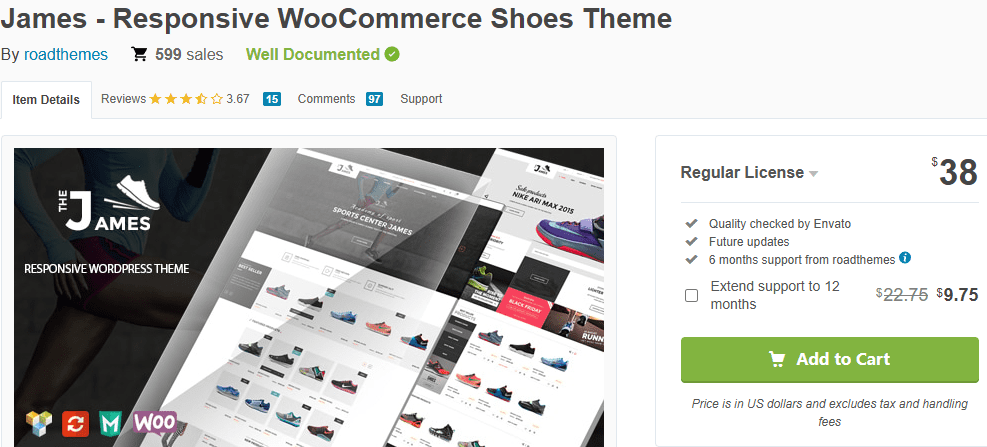The width and height of the screenshot is (987, 447).
Task: Click the Well Documented green checkmark badge
Action: click(x=392, y=55)
